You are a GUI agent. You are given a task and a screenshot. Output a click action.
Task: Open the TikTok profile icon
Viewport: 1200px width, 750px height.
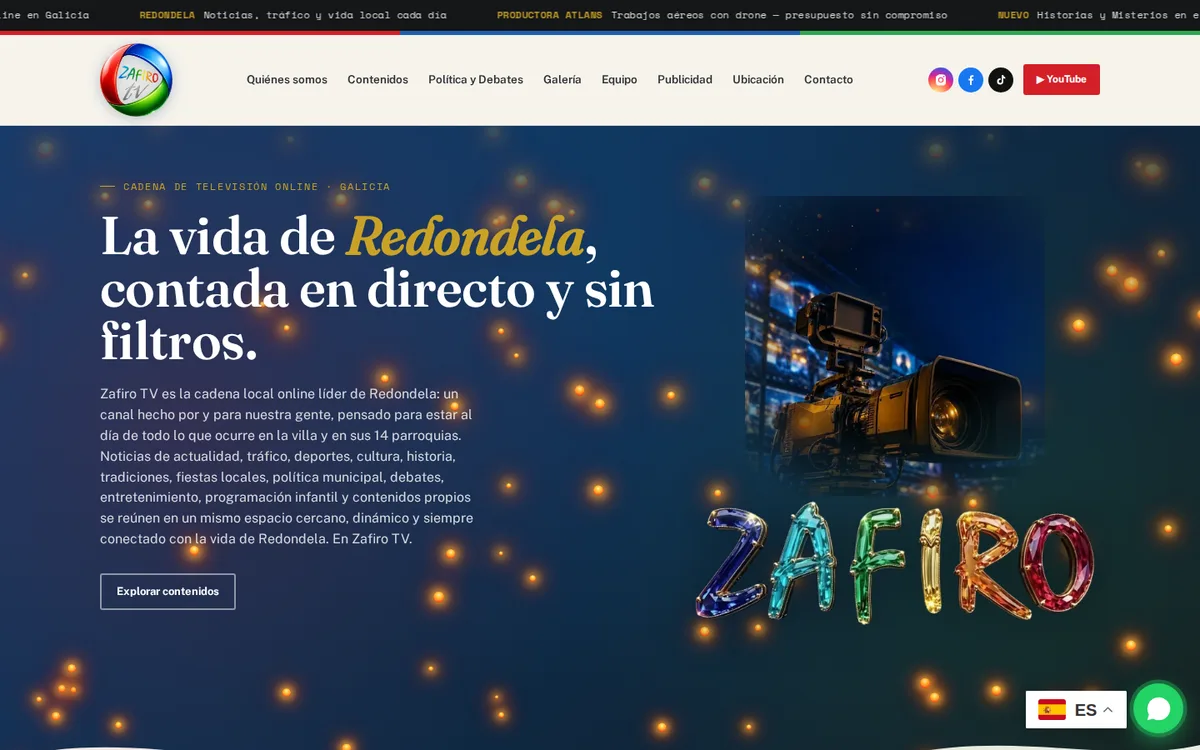(1000, 80)
